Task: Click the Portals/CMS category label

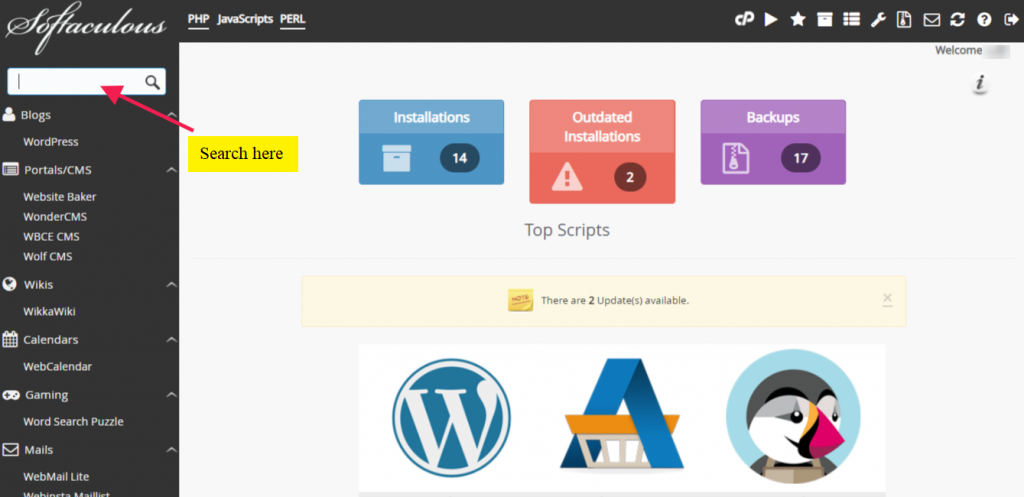Action: (x=58, y=170)
